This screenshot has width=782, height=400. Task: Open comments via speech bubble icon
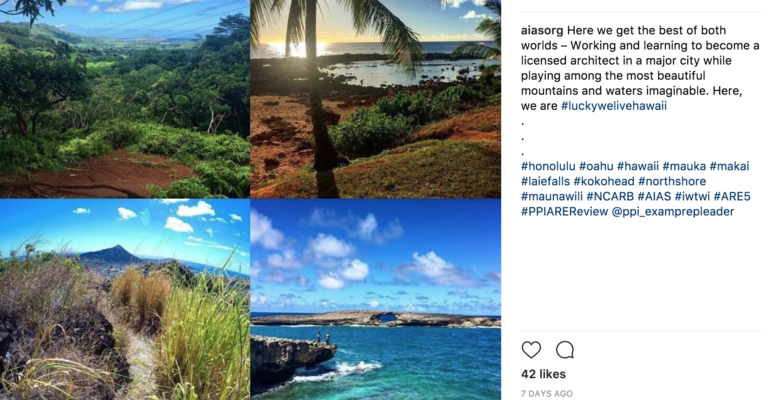click(x=565, y=350)
